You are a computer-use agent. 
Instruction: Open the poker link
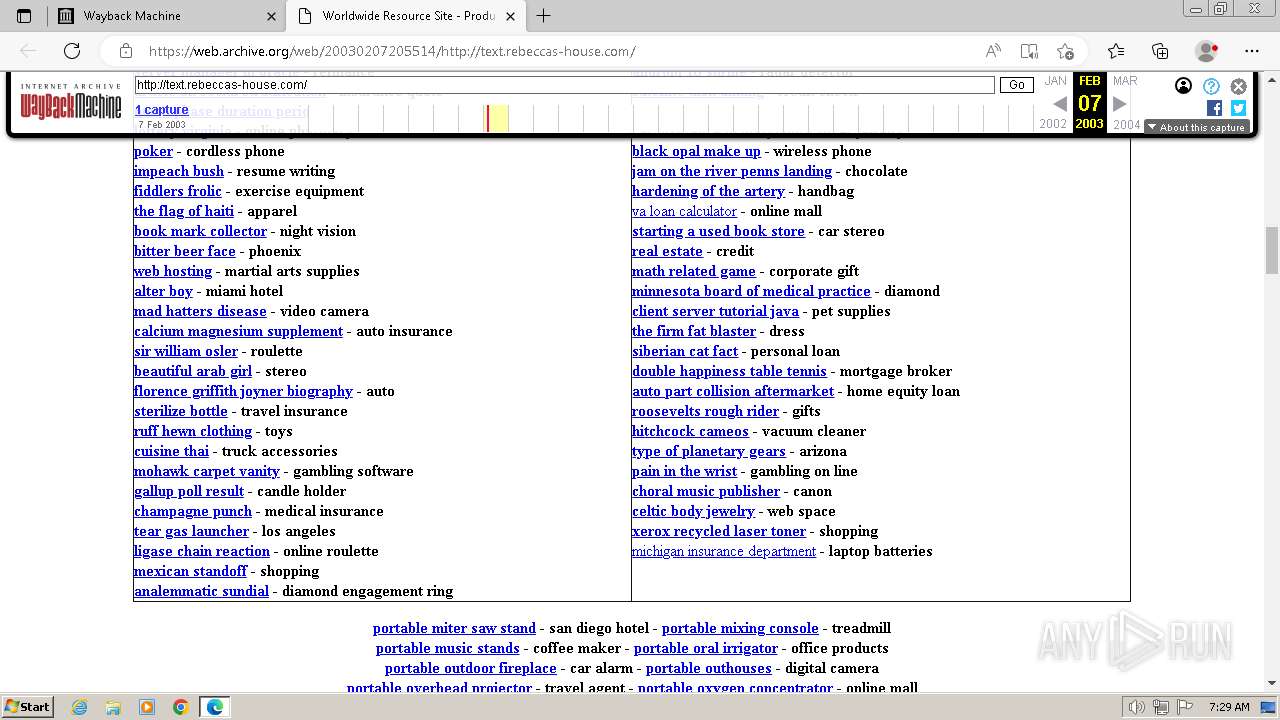click(x=153, y=151)
